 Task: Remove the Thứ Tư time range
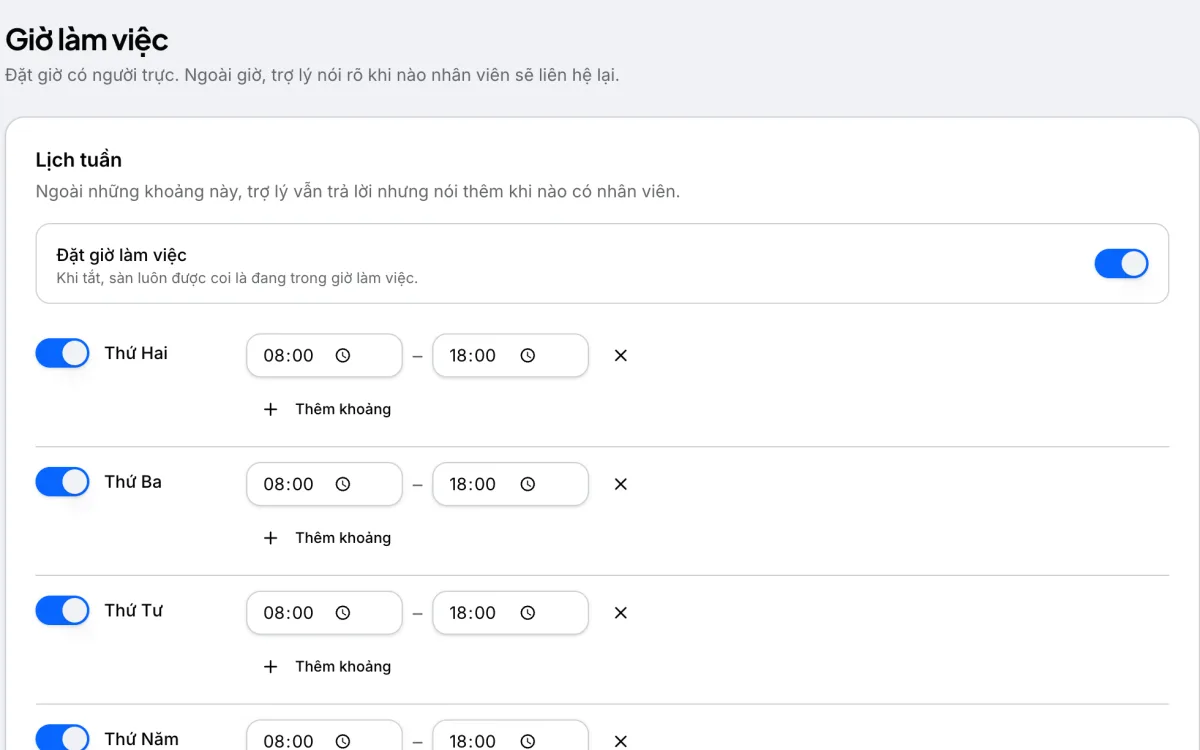click(620, 613)
